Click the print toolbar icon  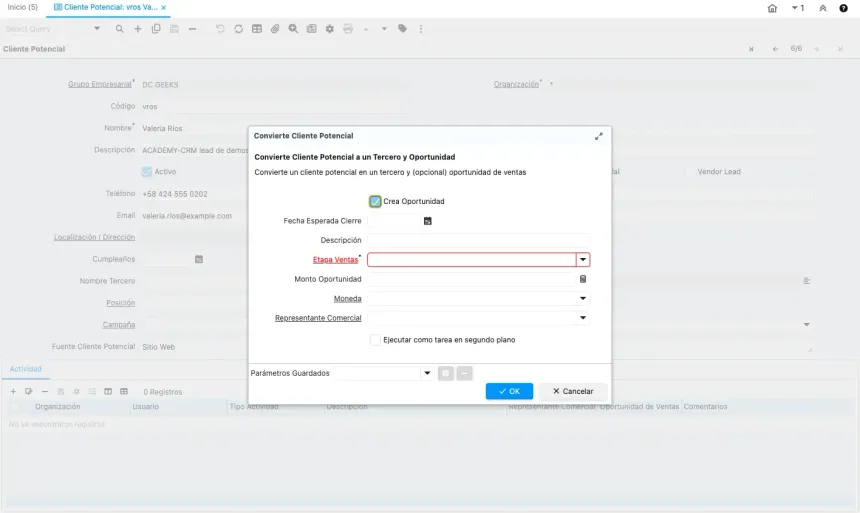[348, 29]
